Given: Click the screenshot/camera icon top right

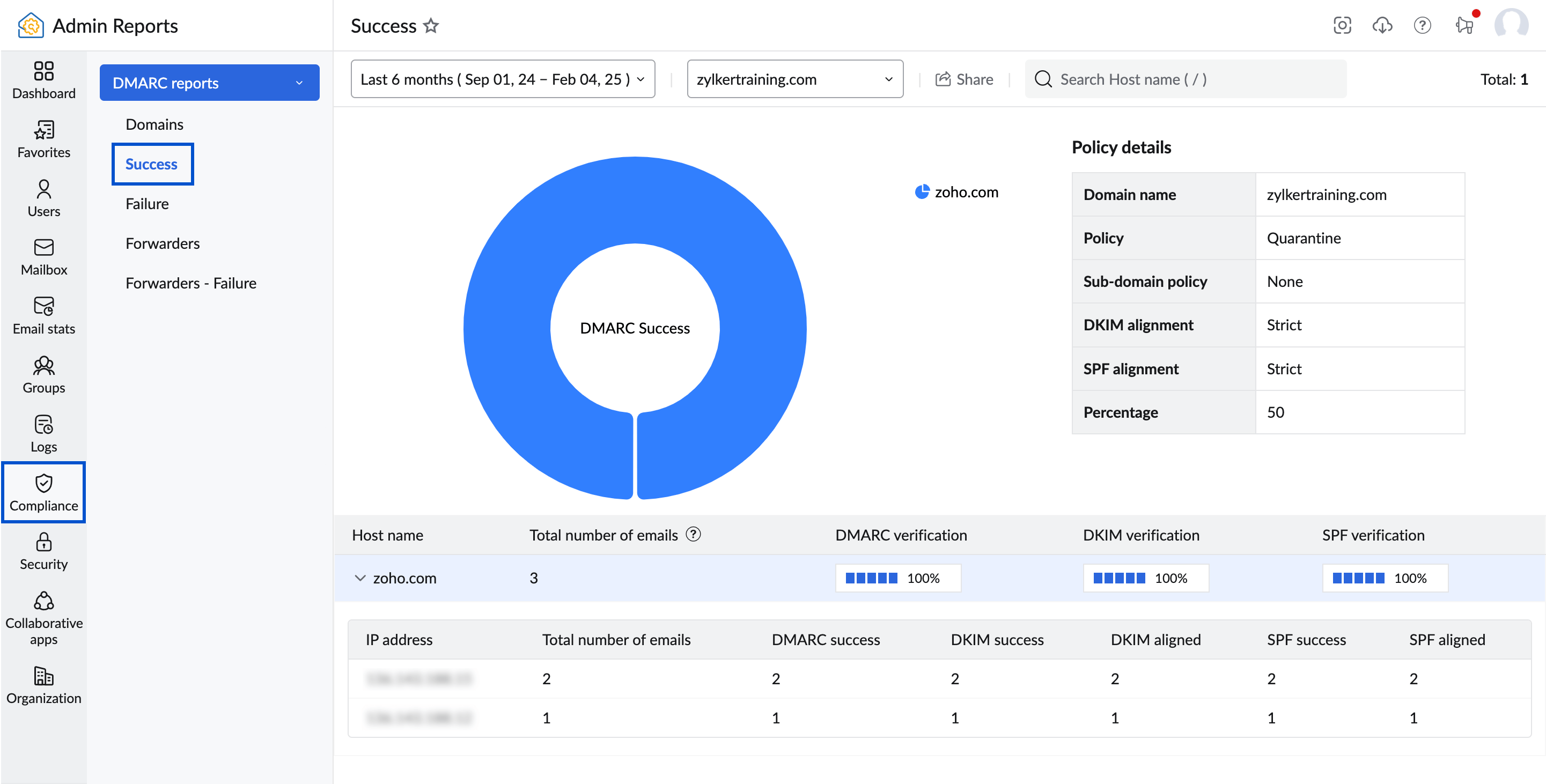Looking at the screenshot, I should pyautogui.click(x=1342, y=25).
